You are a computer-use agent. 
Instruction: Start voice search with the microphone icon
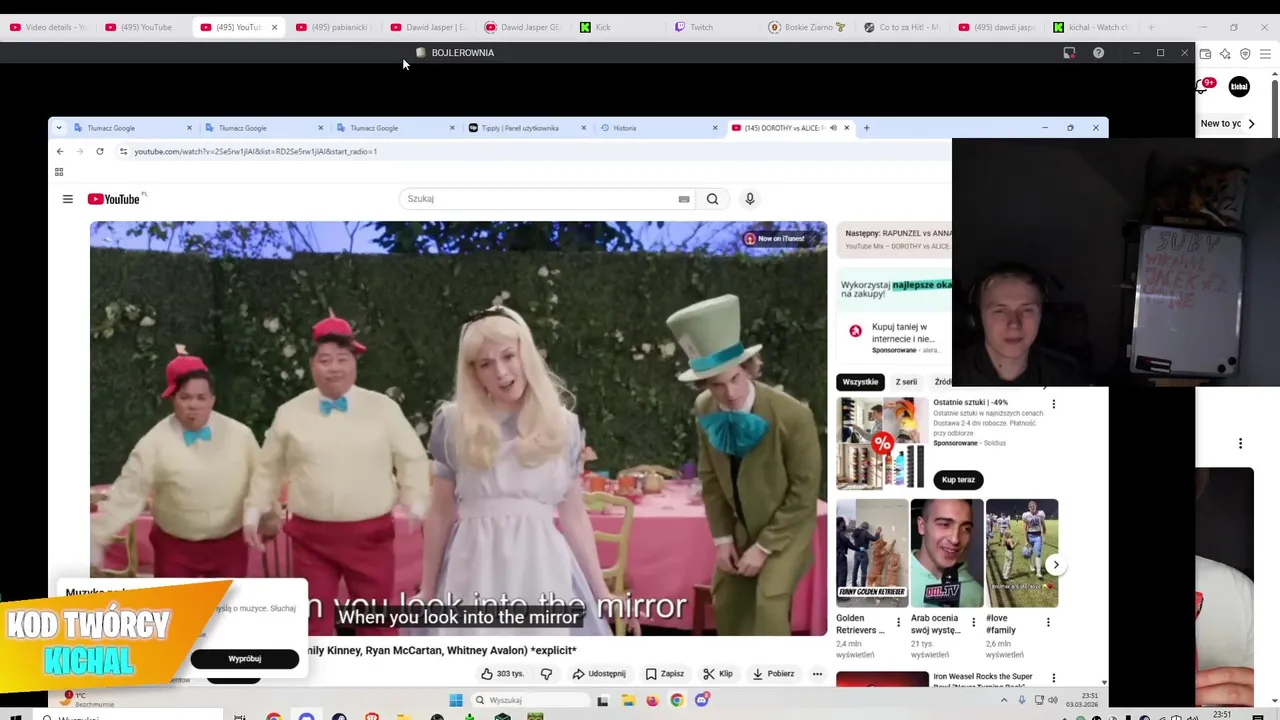749,199
